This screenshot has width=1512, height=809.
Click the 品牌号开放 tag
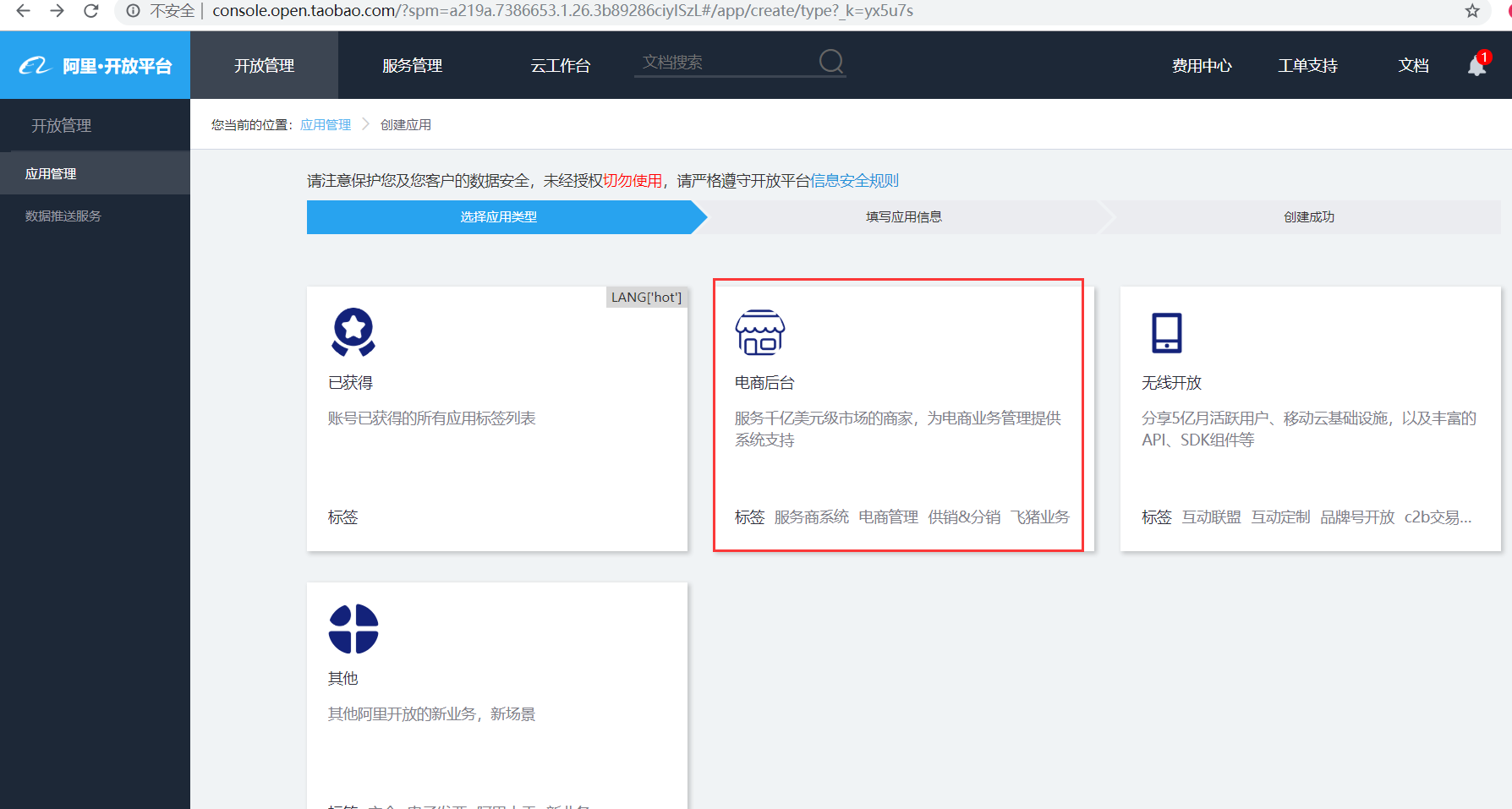pos(1357,517)
